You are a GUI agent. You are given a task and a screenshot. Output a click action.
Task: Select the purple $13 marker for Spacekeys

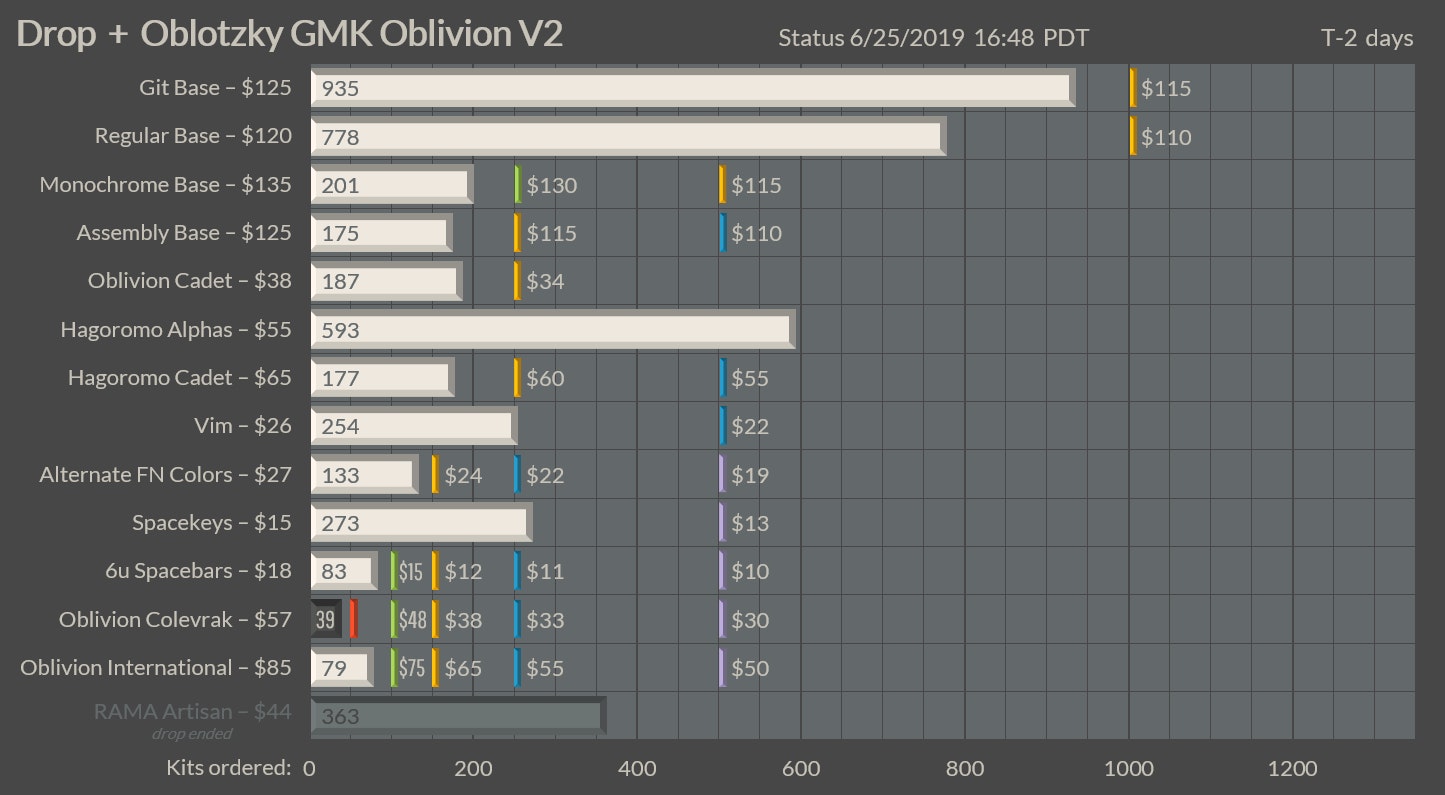coord(722,522)
